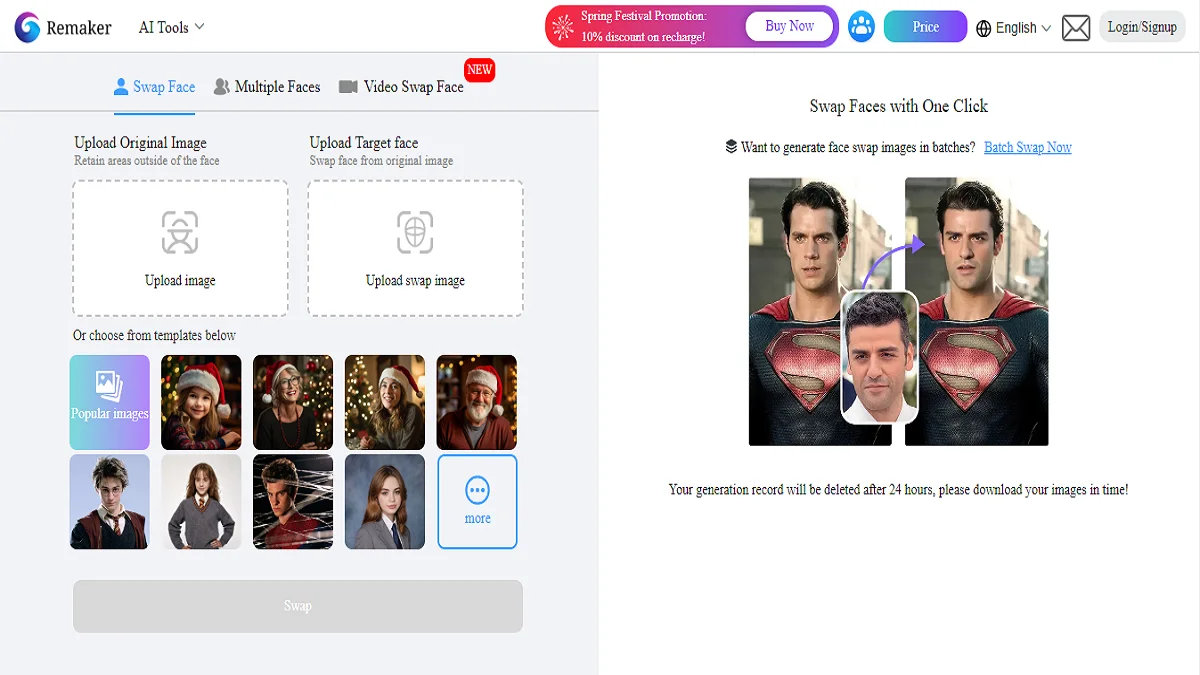Click the Swap Face person icon
Screen dimensions: 1200x675
pos(121,87)
